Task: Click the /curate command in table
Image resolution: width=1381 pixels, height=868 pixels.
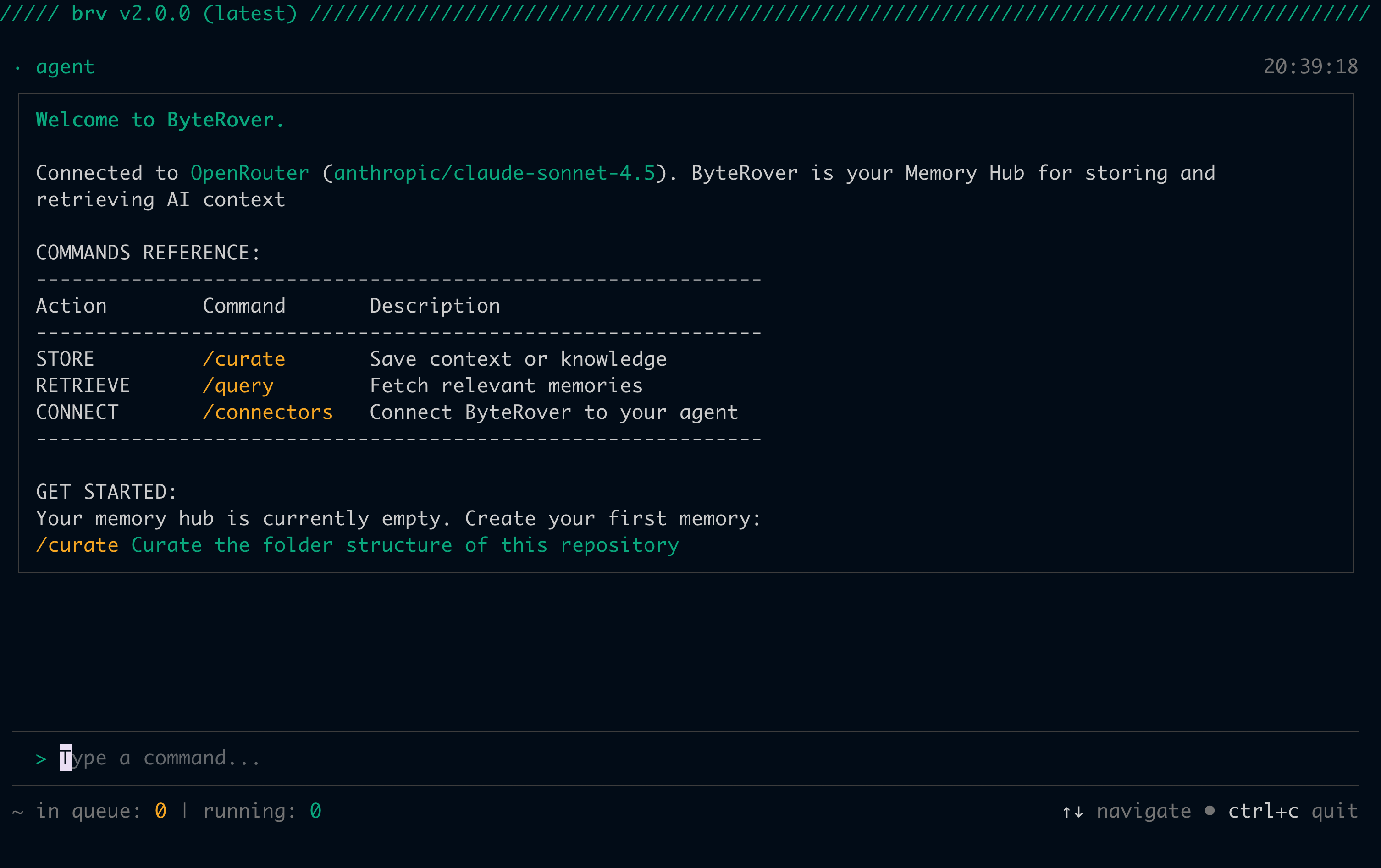Action: point(244,359)
